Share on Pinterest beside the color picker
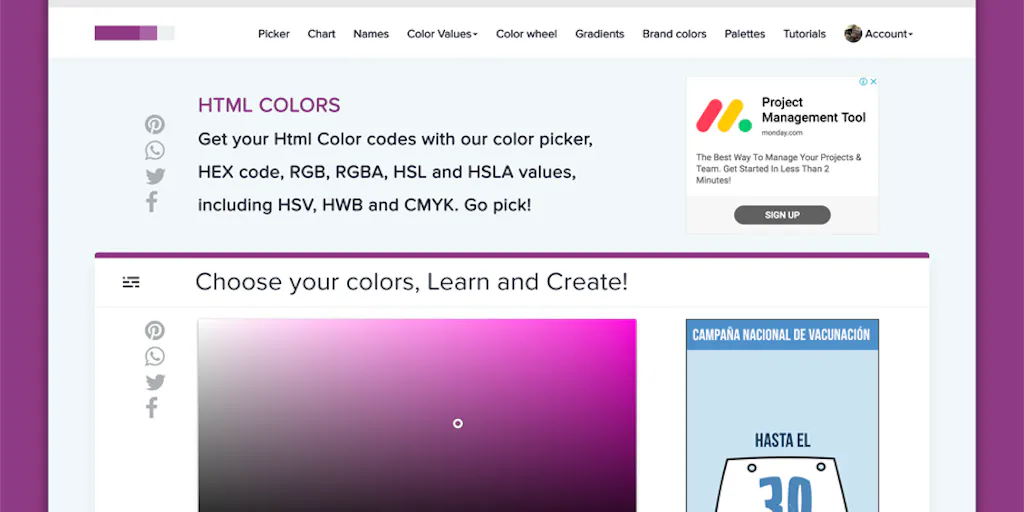The height and width of the screenshot is (512, 1024). [x=155, y=330]
